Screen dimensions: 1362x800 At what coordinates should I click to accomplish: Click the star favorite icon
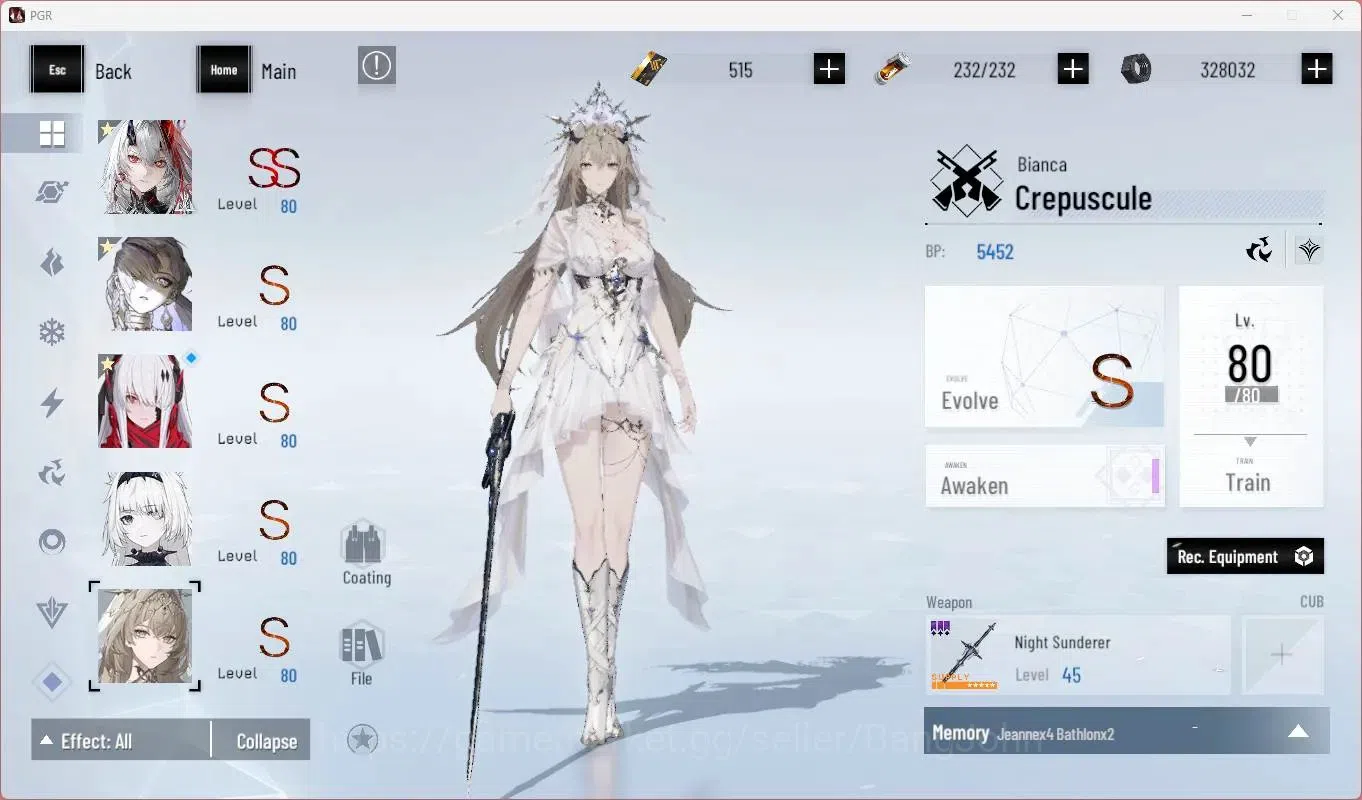362,740
